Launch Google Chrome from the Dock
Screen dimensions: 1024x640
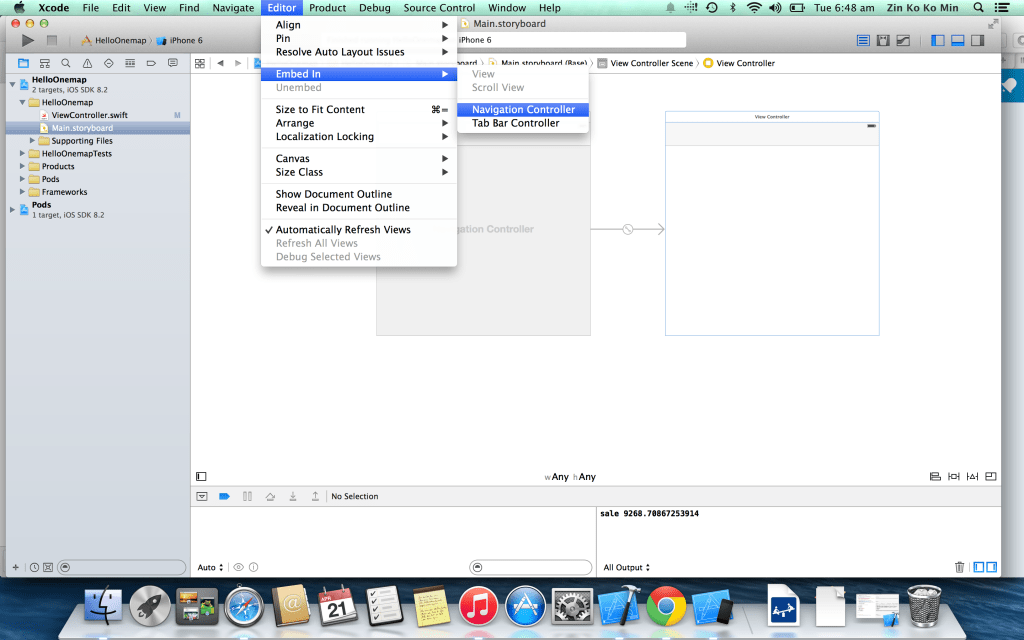(x=665, y=606)
